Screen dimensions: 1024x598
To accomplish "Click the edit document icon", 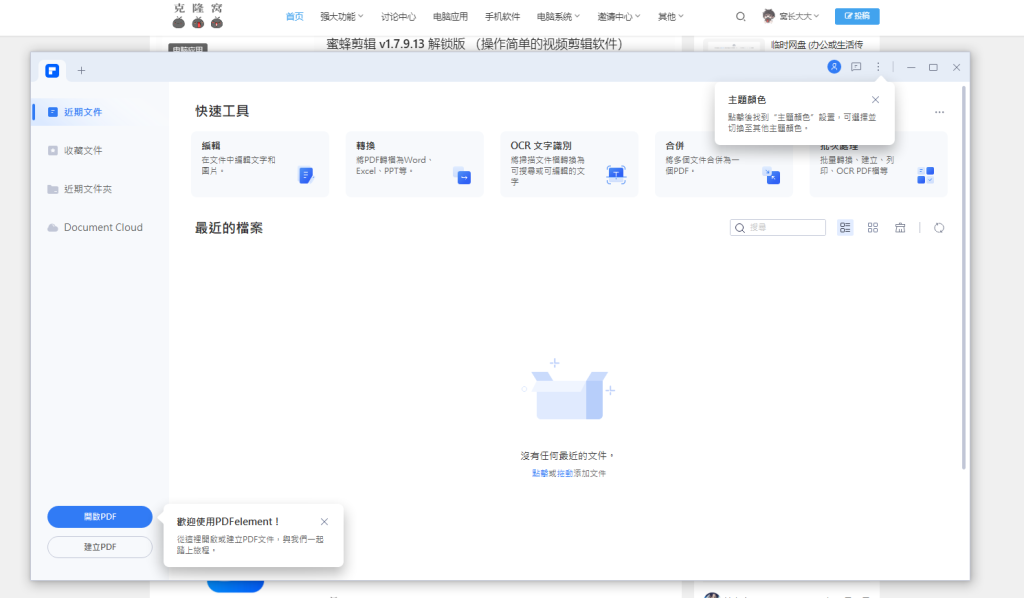I will [x=306, y=176].
